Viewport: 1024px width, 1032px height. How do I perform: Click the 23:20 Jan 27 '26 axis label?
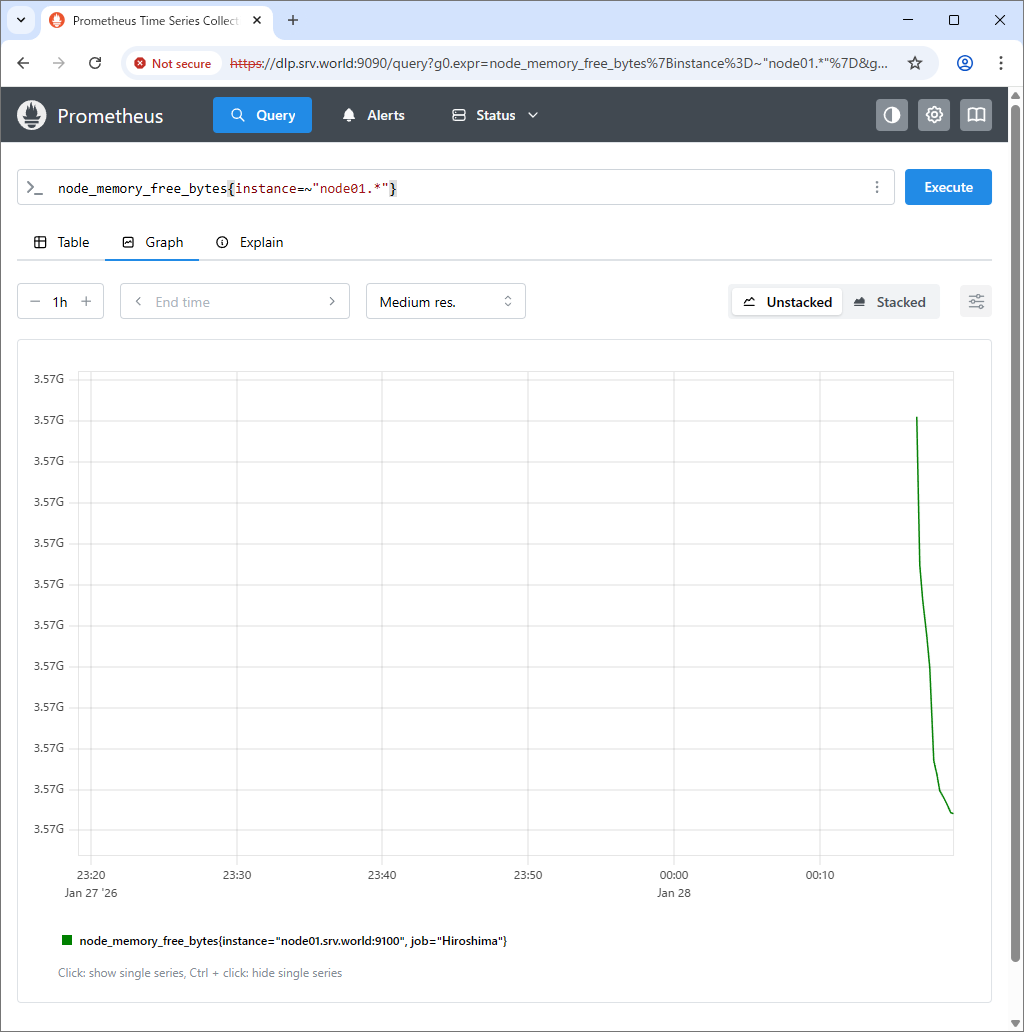(91, 883)
